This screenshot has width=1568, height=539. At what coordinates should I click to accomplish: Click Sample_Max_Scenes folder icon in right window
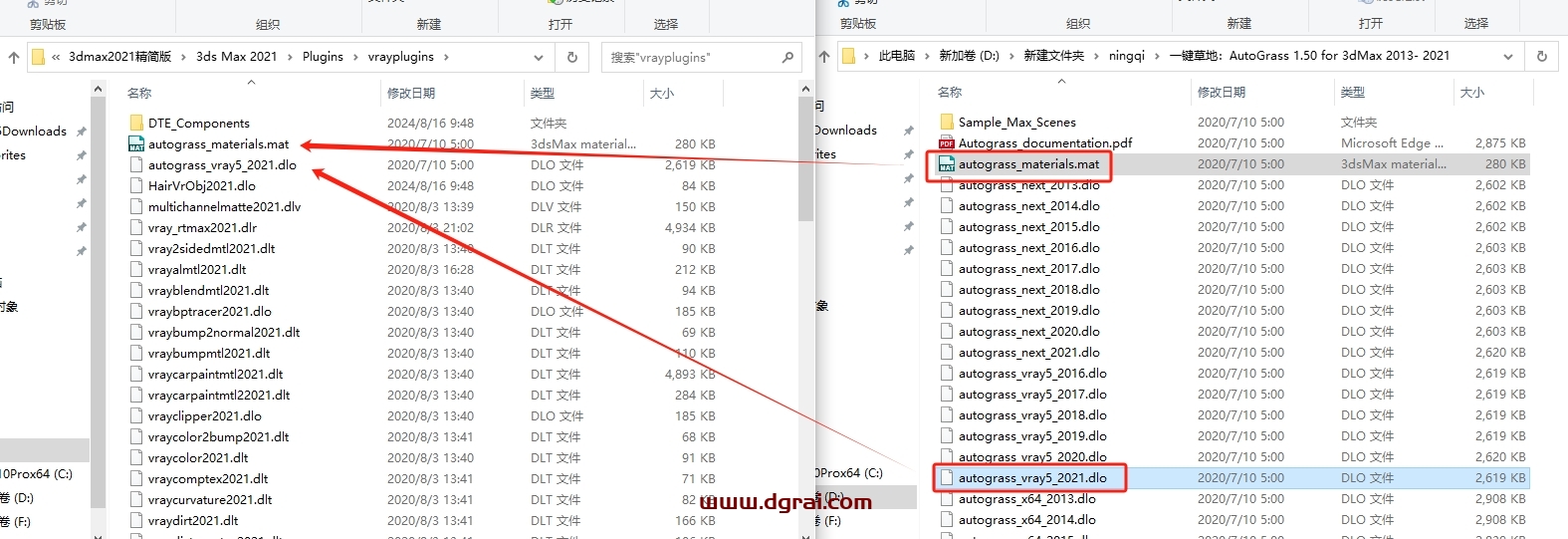(947, 122)
